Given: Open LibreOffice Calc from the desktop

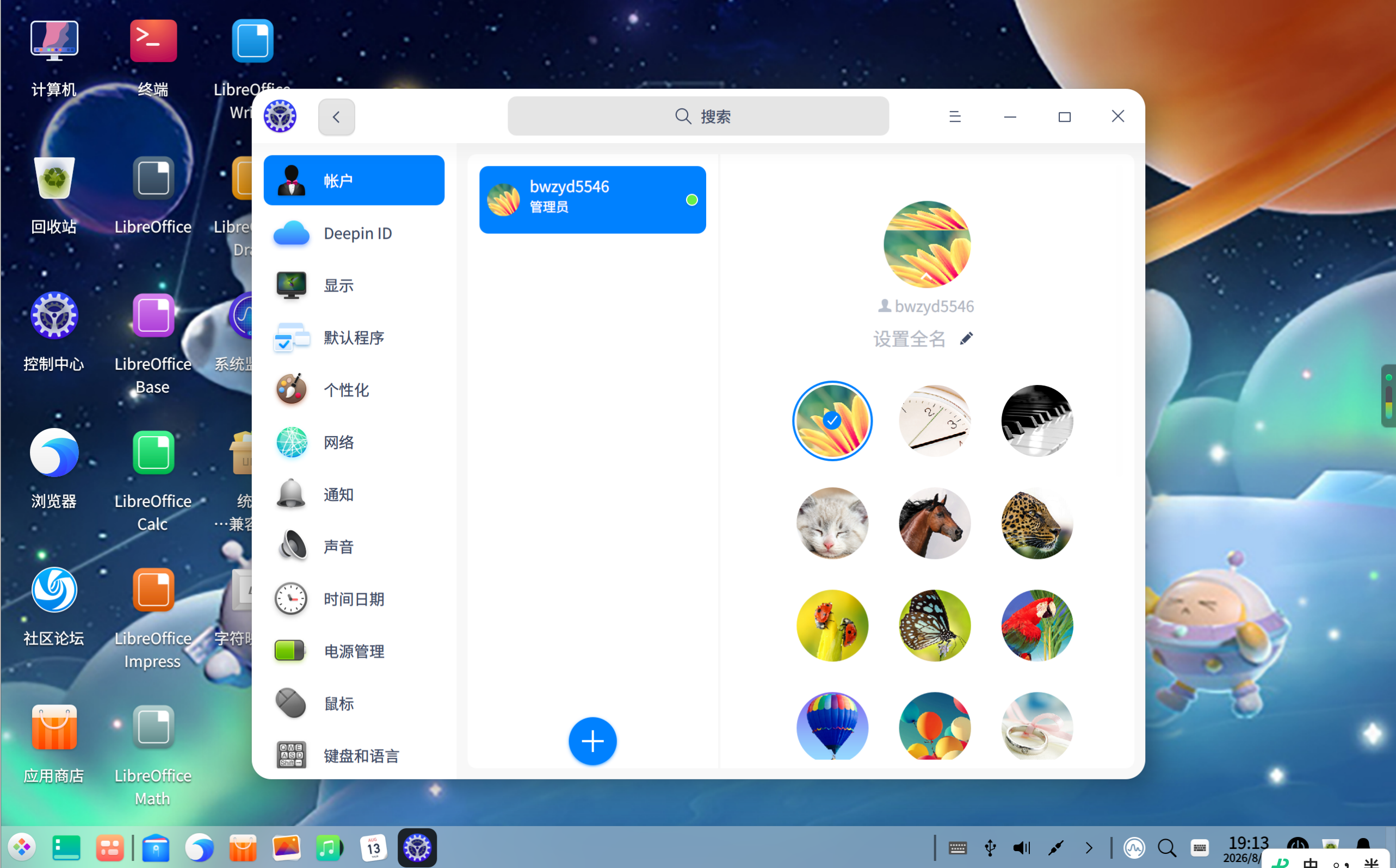Looking at the screenshot, I should tap(153, 481).
